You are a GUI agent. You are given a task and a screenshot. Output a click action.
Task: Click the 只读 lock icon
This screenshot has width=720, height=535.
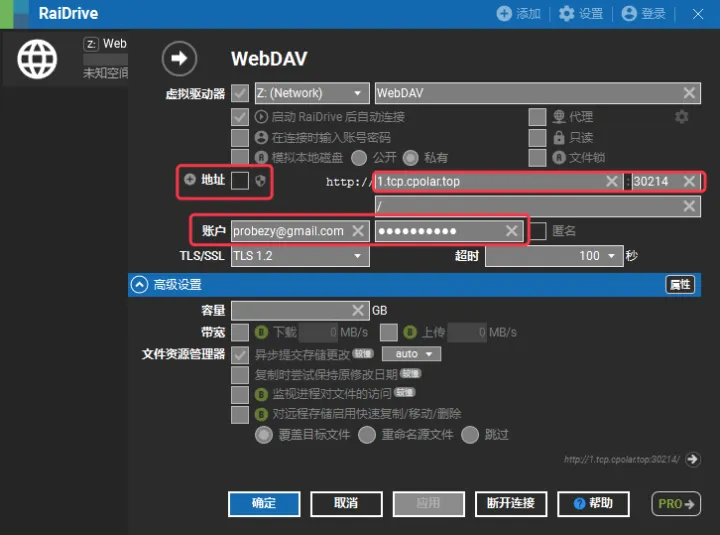(x=558, y=137)
